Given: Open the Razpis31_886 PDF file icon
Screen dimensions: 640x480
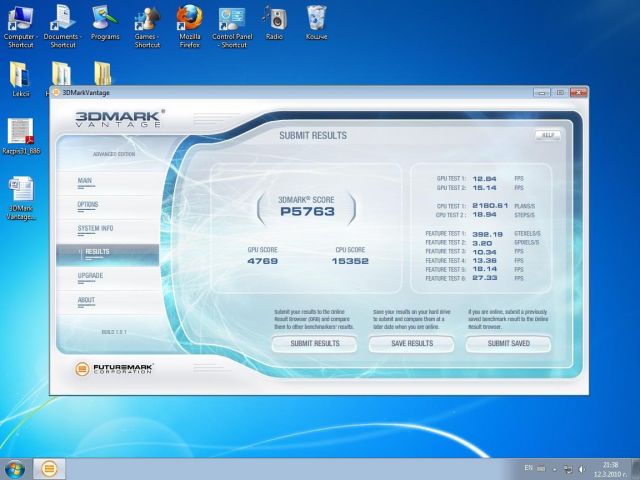Looking at the screenshot, I should pos(21,136).
